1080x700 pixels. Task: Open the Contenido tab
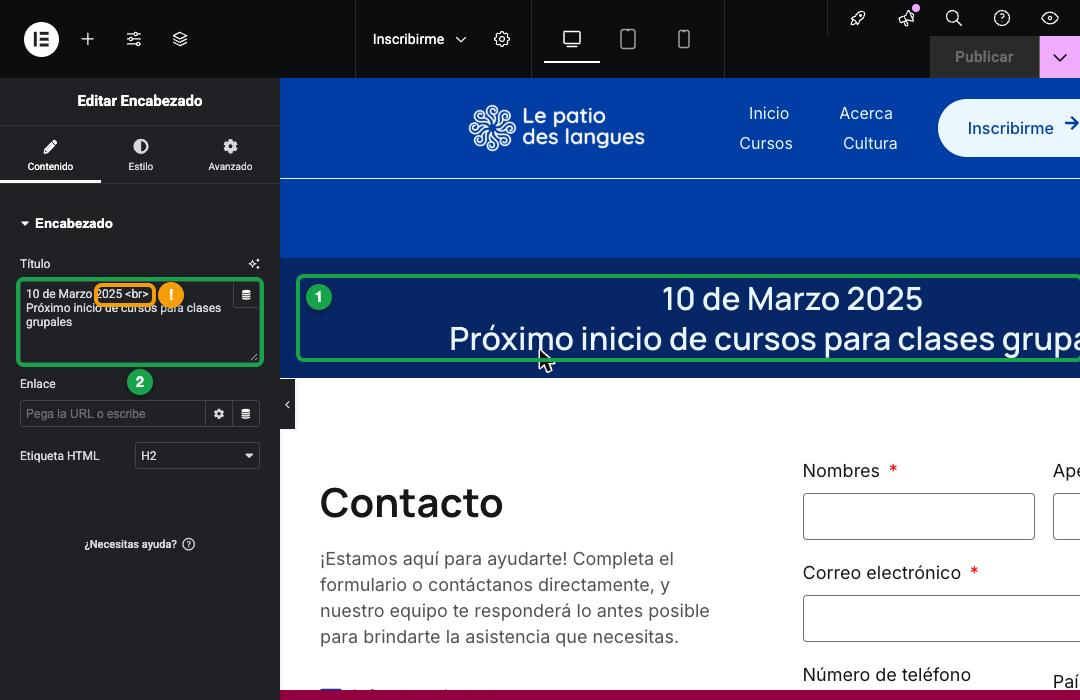coord(50,155)
